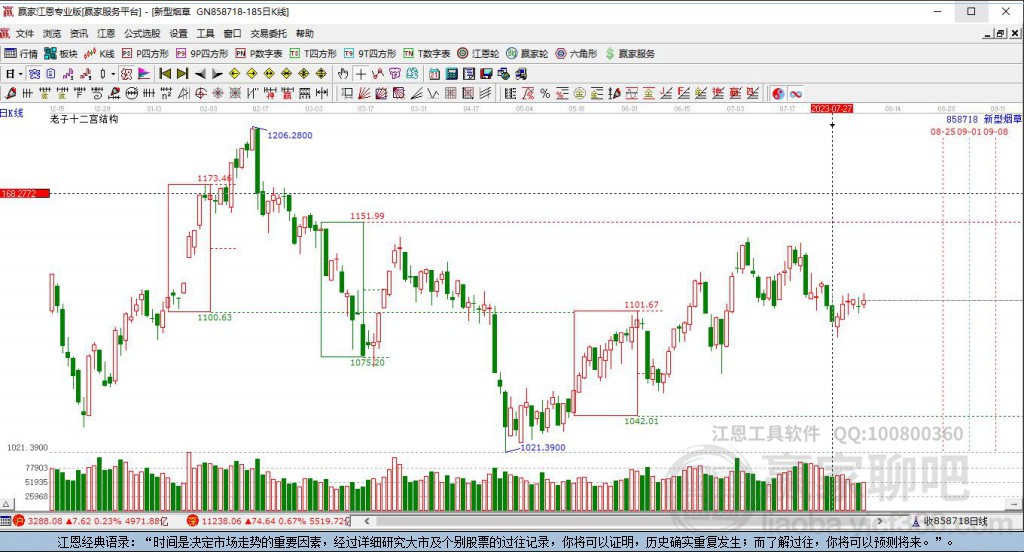Launch the 江恩轮 Gann wheel
This screenshot has height=552, width=1024.
pos(478,54)
